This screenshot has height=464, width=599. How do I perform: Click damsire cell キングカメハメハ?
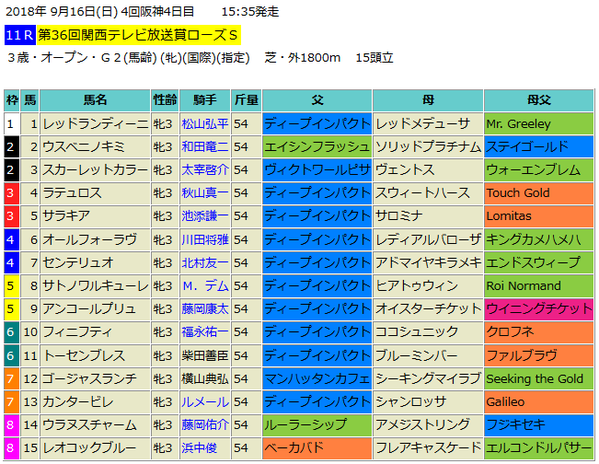click(x=539, y=239)
